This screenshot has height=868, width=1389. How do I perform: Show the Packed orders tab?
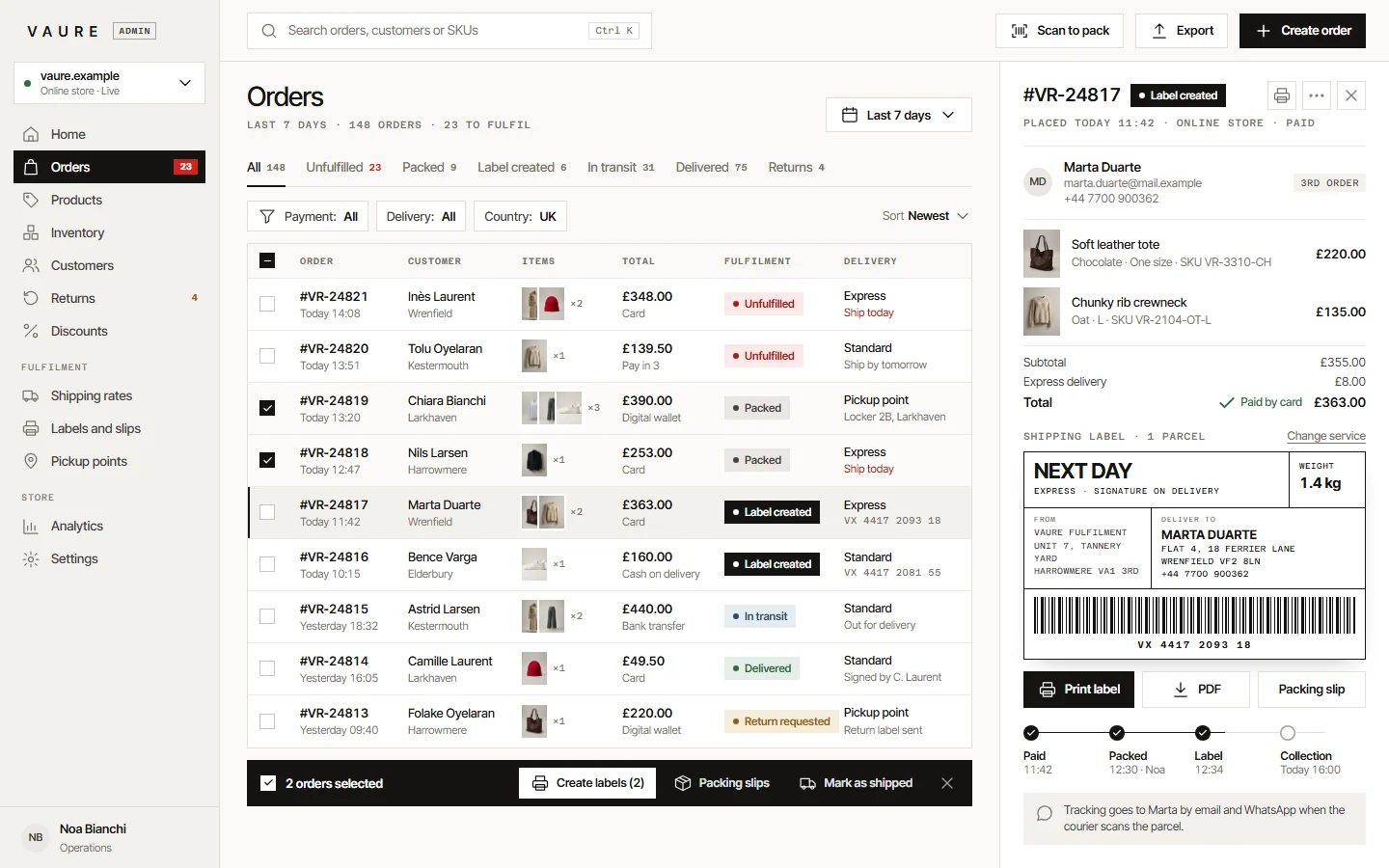coord(429,167)
